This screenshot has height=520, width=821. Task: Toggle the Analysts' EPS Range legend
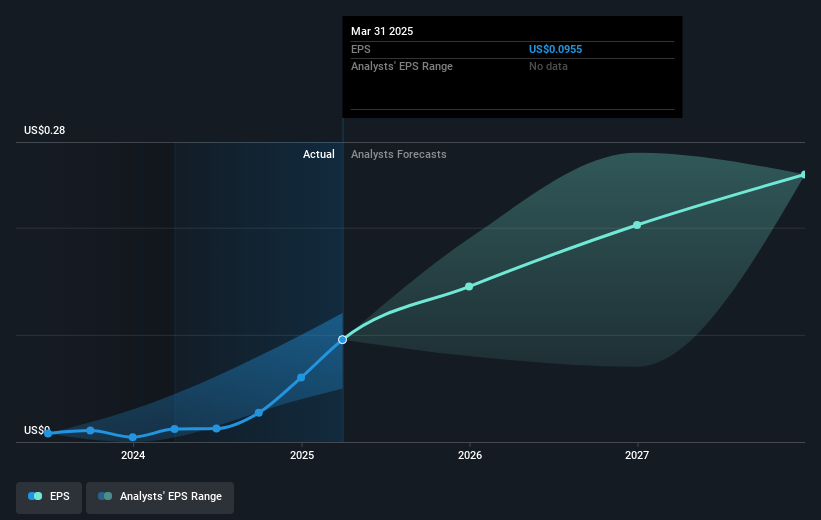160,496
